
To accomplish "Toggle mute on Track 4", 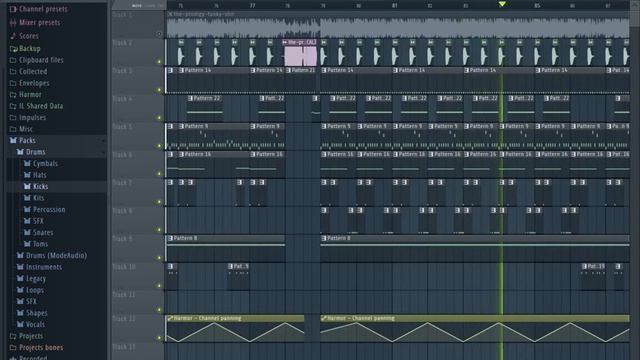I will click(x=159, y=118).
